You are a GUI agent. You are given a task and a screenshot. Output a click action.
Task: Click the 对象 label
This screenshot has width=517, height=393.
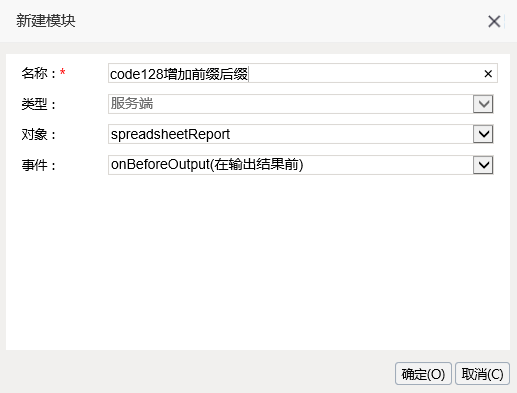click(38, 135)
